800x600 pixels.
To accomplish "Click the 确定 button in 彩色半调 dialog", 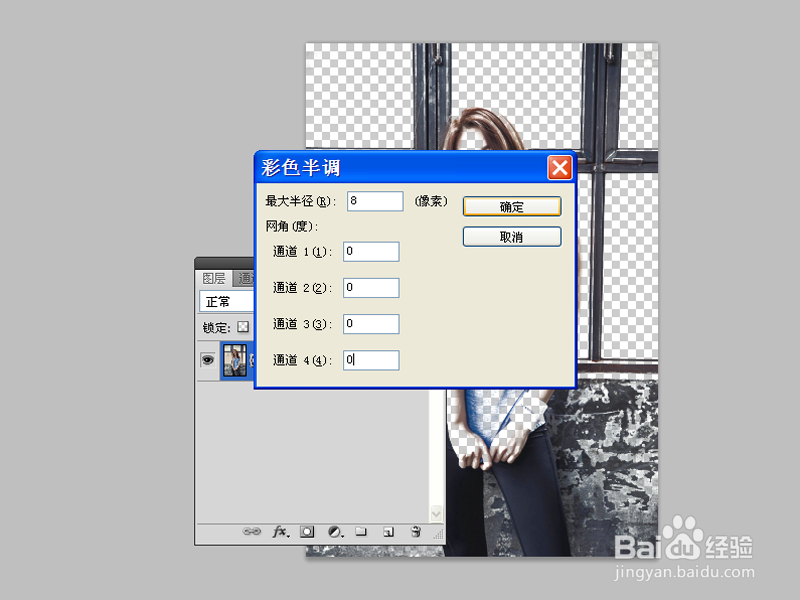I will [512, 207].
